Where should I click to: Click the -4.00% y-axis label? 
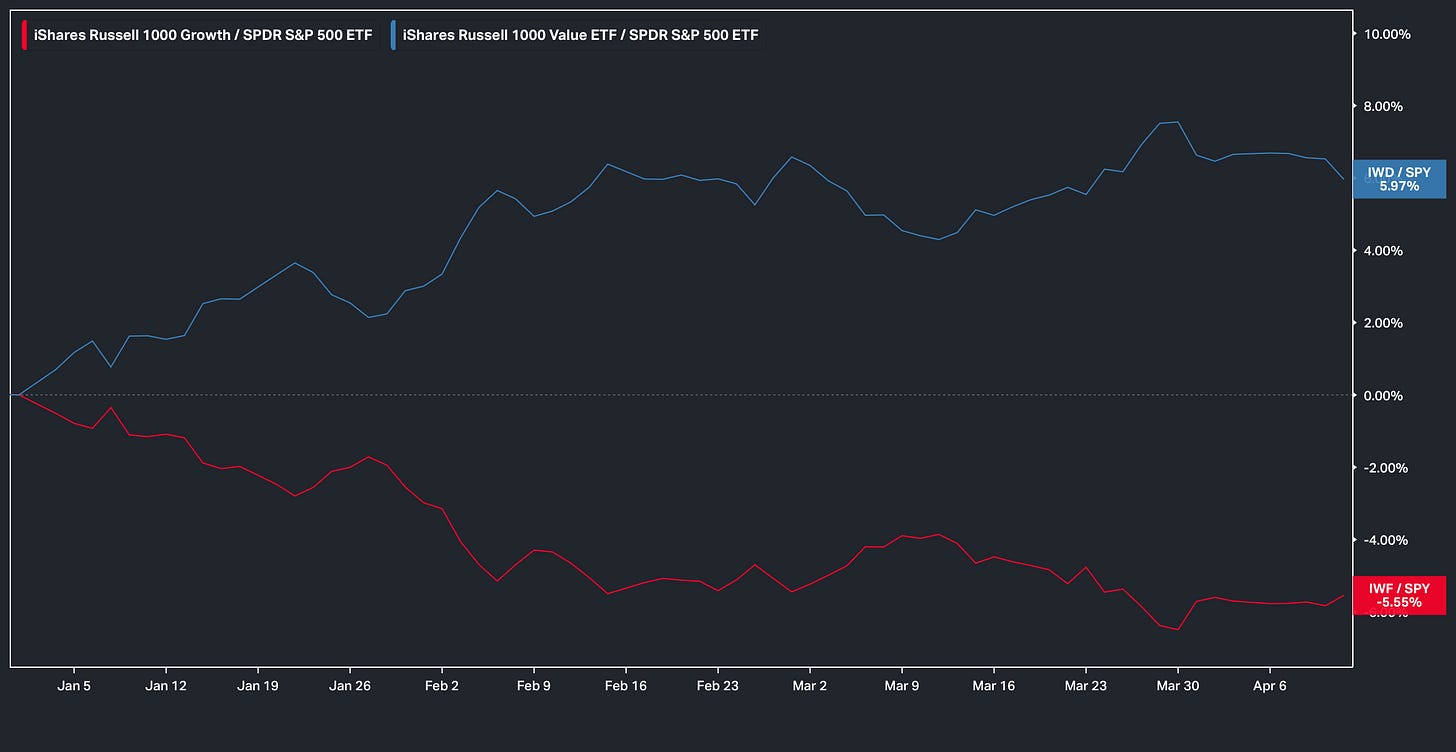pyautogui.click(x=1385, y=540)
